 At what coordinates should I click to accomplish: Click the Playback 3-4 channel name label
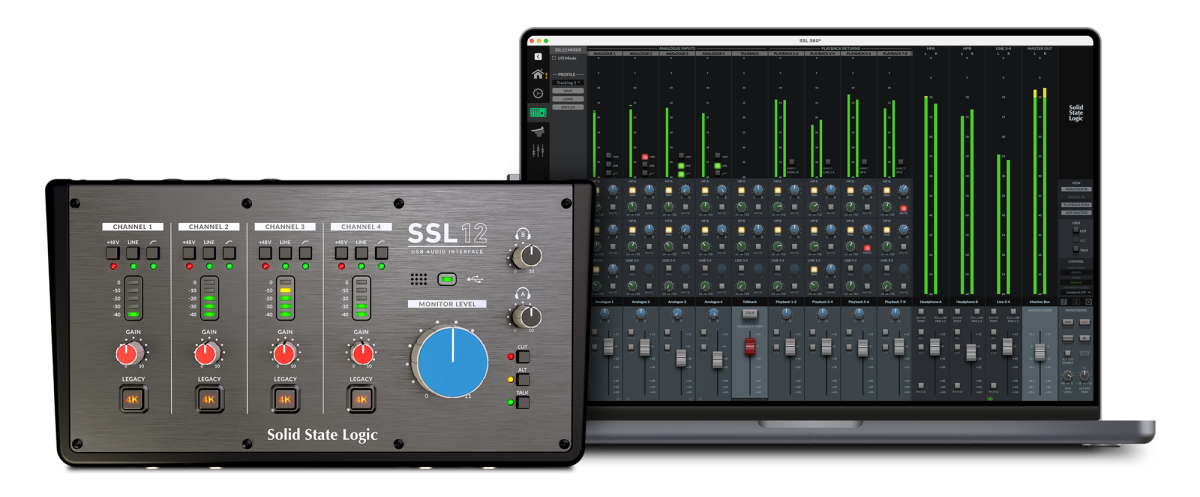[x=823, y=302]
